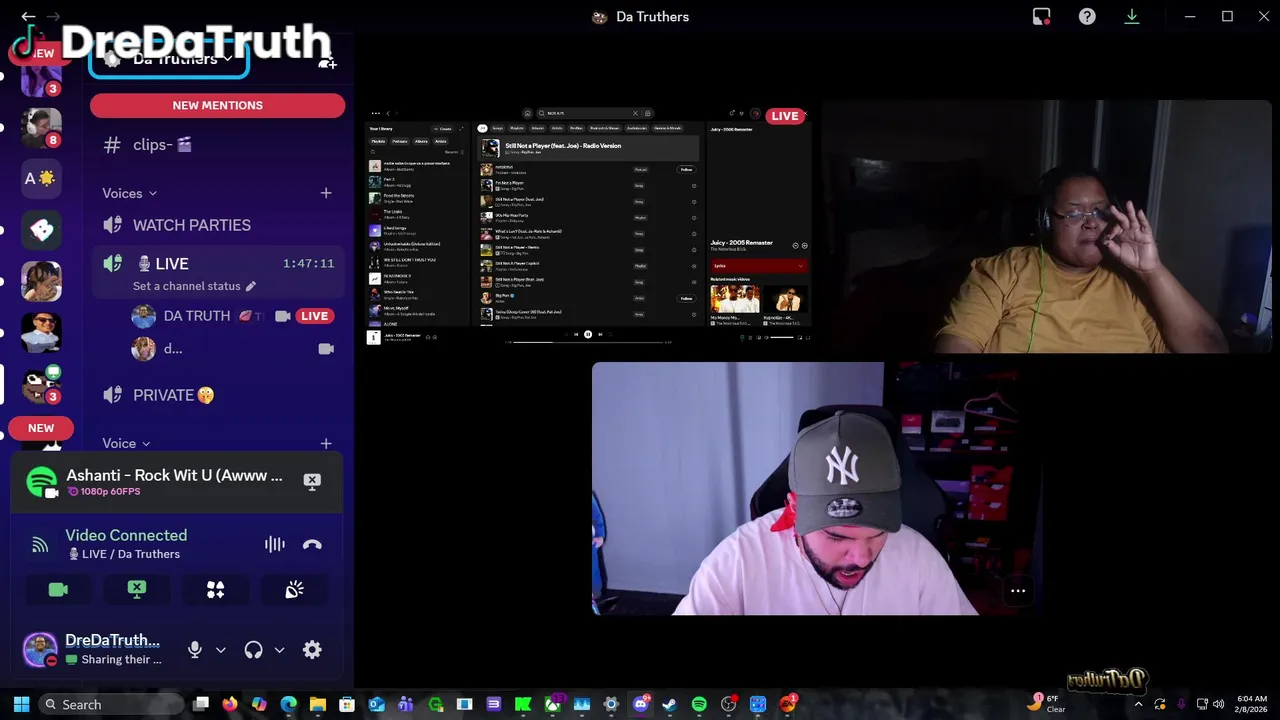The width and height of the screenshot is (1280, 720).
Task: Open the white dice server icon
Action: 41,230
